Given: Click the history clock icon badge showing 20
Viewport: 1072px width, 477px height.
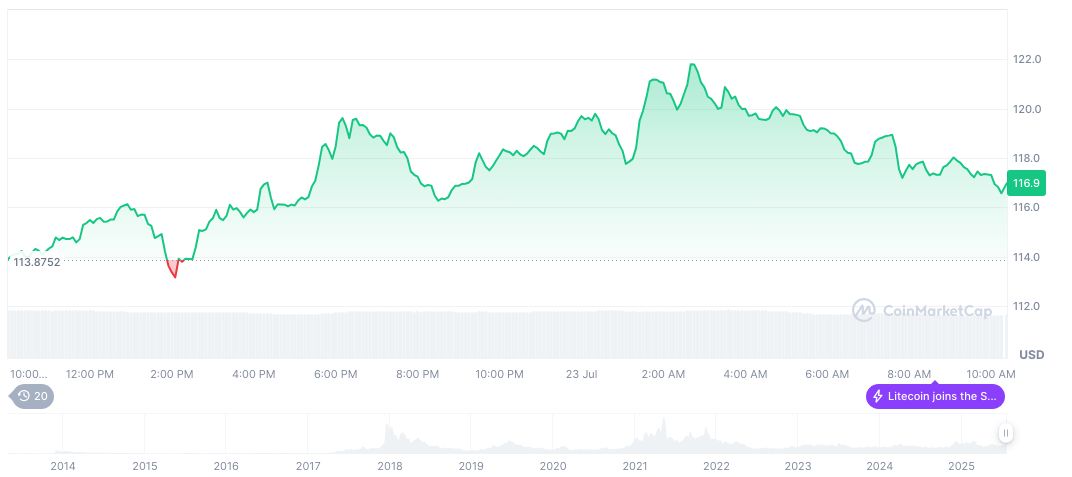Looking at the screenshot, I should coord(32,396).
